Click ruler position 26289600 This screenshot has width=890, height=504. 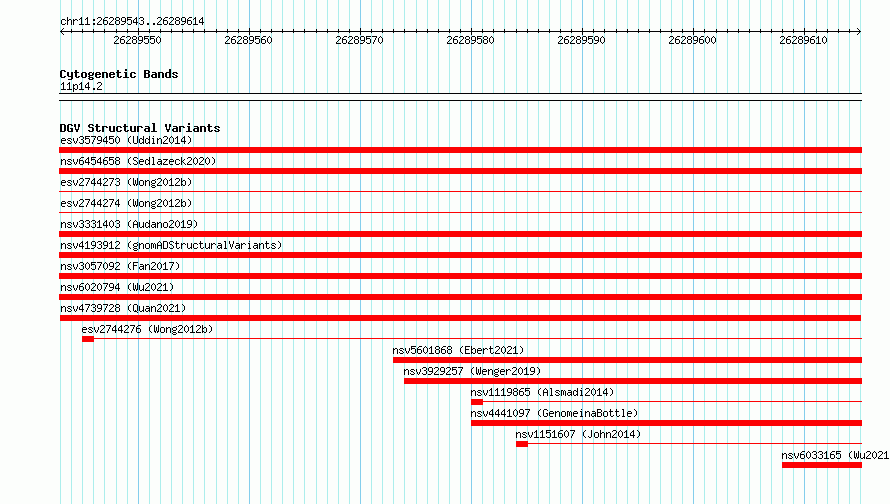click(x=692, y=40)
